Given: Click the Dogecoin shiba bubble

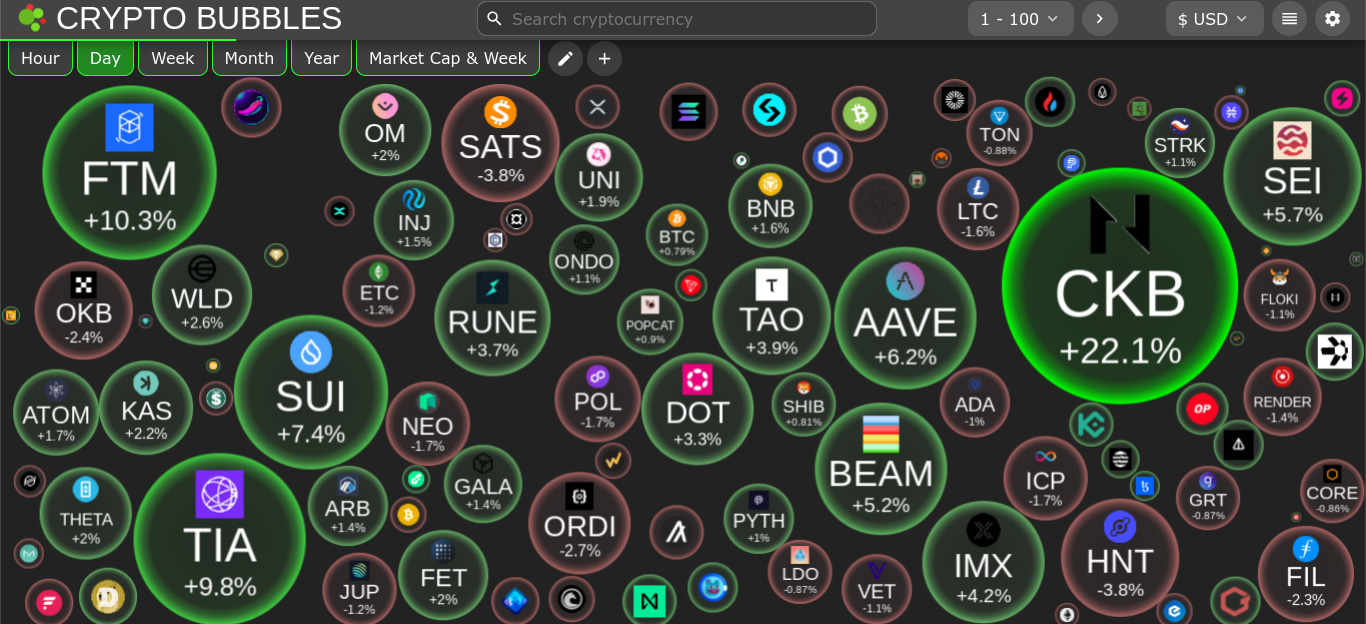Looking at the screenshot, I should point(108,596).
